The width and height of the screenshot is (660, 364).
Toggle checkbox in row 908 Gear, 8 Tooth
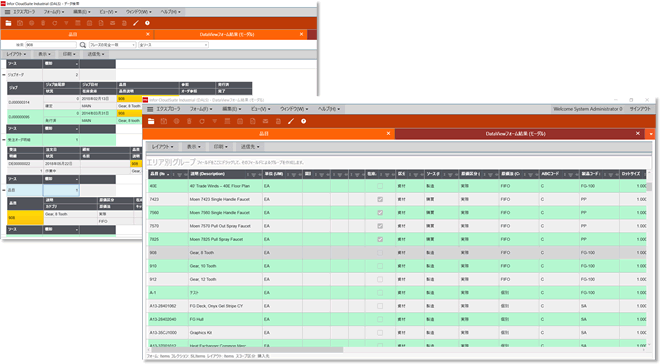coord(380,253)
